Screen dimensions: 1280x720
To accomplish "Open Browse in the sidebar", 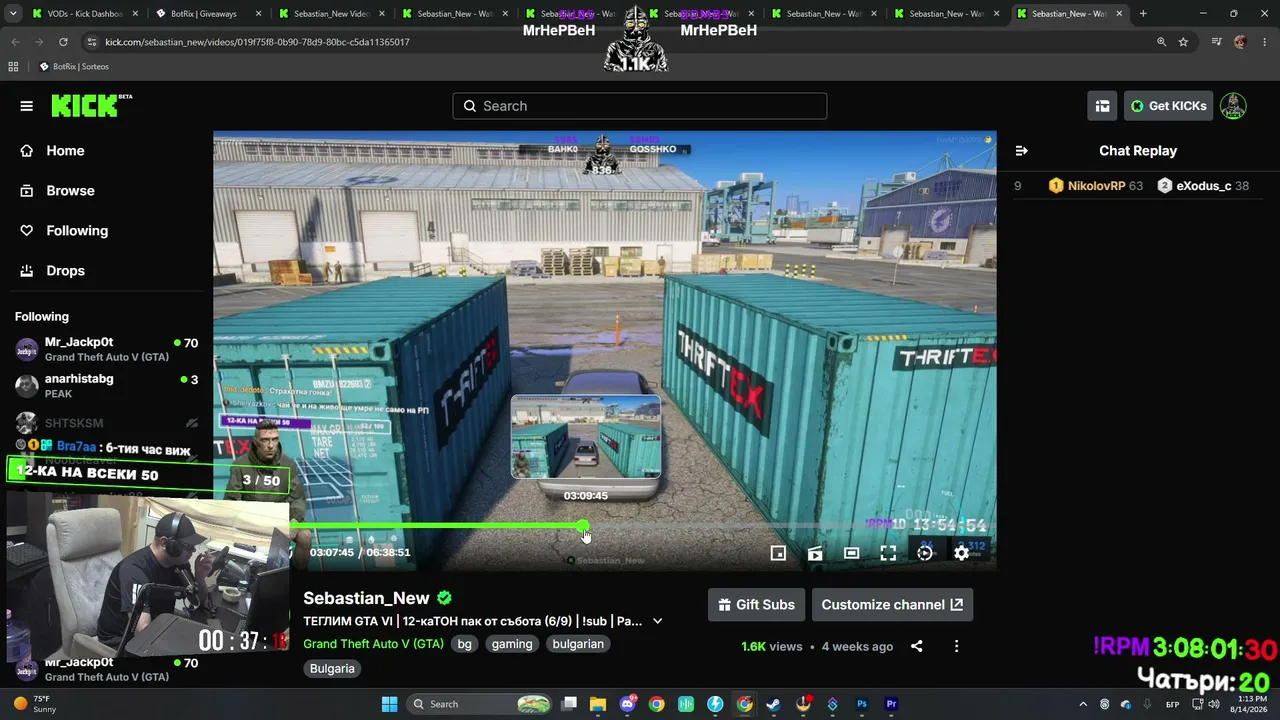I will 70,191.
